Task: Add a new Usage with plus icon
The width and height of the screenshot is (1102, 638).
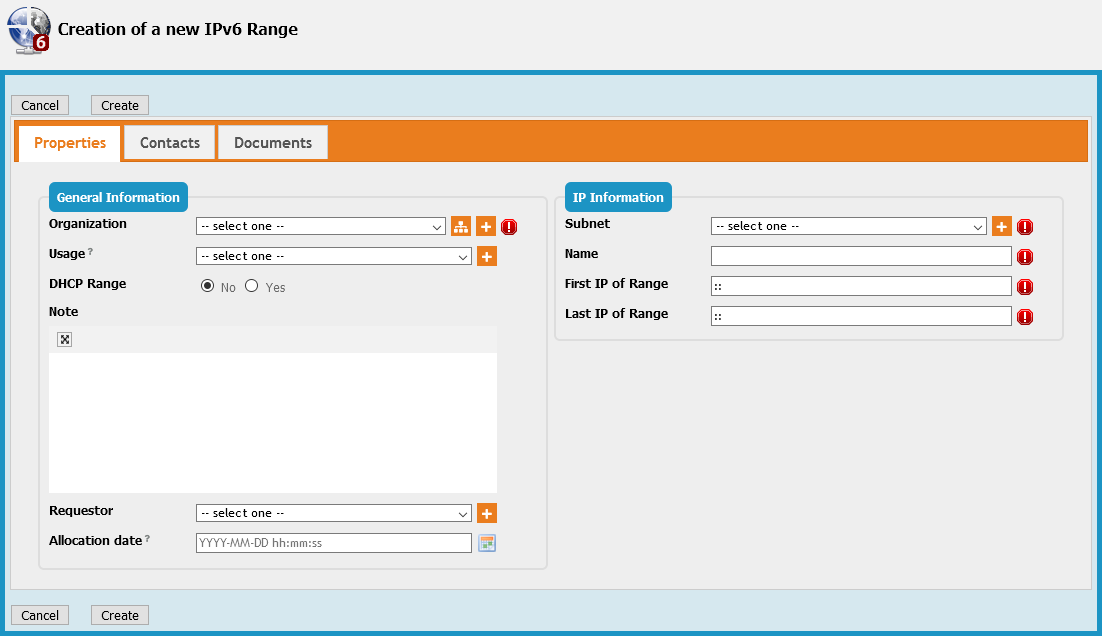Action: 487,257
